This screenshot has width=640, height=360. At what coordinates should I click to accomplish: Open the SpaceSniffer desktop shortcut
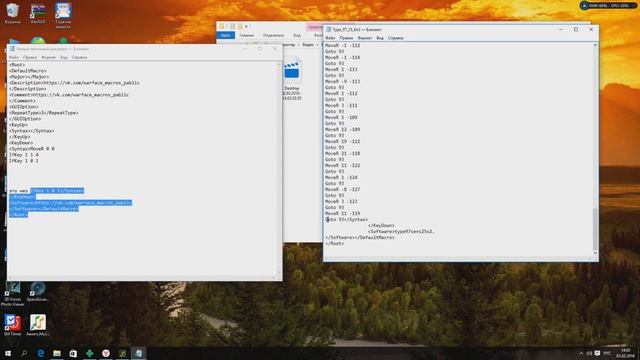[38, 291]
